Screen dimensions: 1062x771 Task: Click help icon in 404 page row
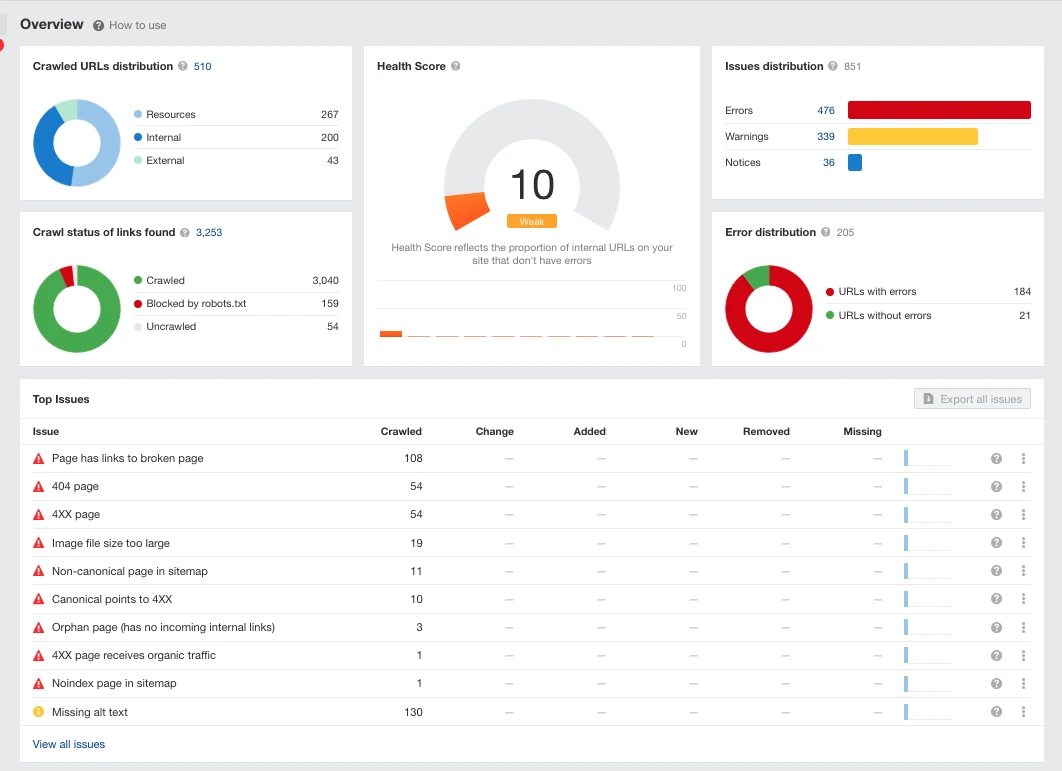click(x=996, y=487)
